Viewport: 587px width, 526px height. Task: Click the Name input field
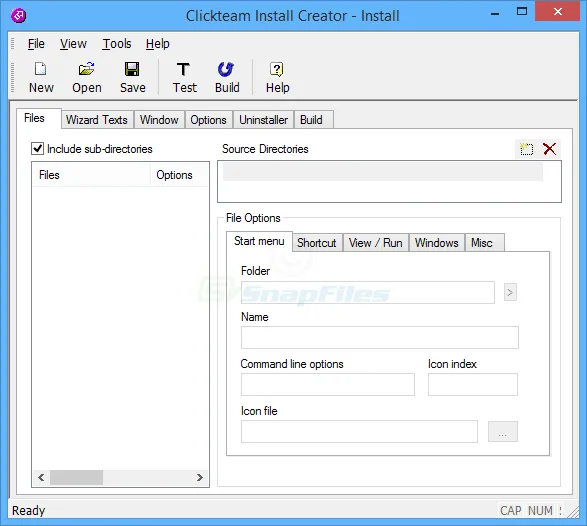coord(380,337)
